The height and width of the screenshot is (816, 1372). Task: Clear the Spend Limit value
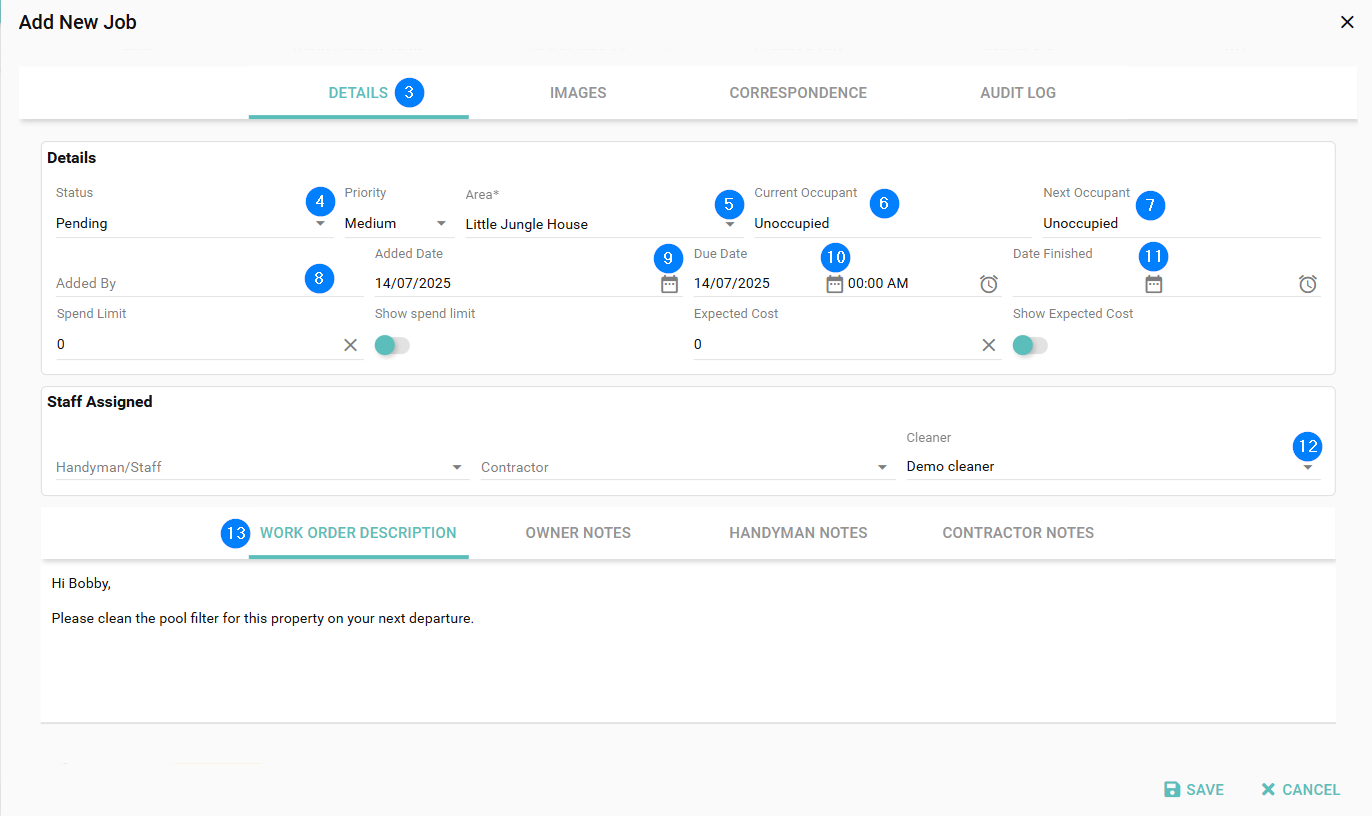350,345
